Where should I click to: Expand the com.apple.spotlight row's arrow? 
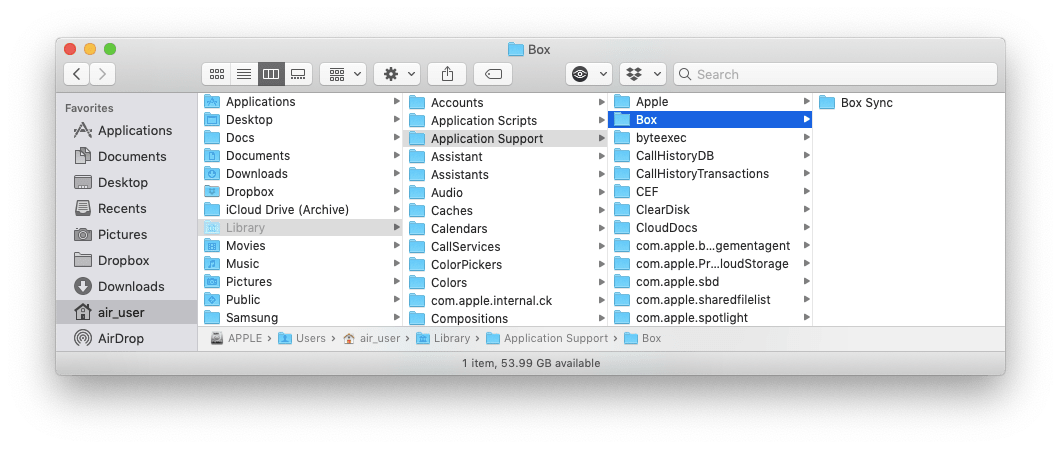[806, 317]
